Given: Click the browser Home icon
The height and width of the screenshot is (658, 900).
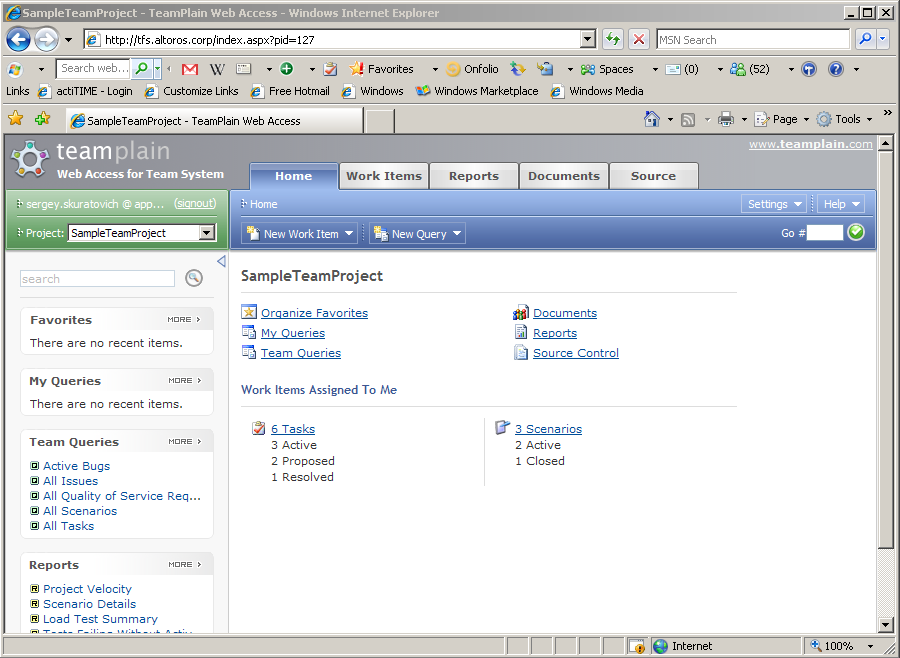Looking at the screenshot, I should [651, 119].
